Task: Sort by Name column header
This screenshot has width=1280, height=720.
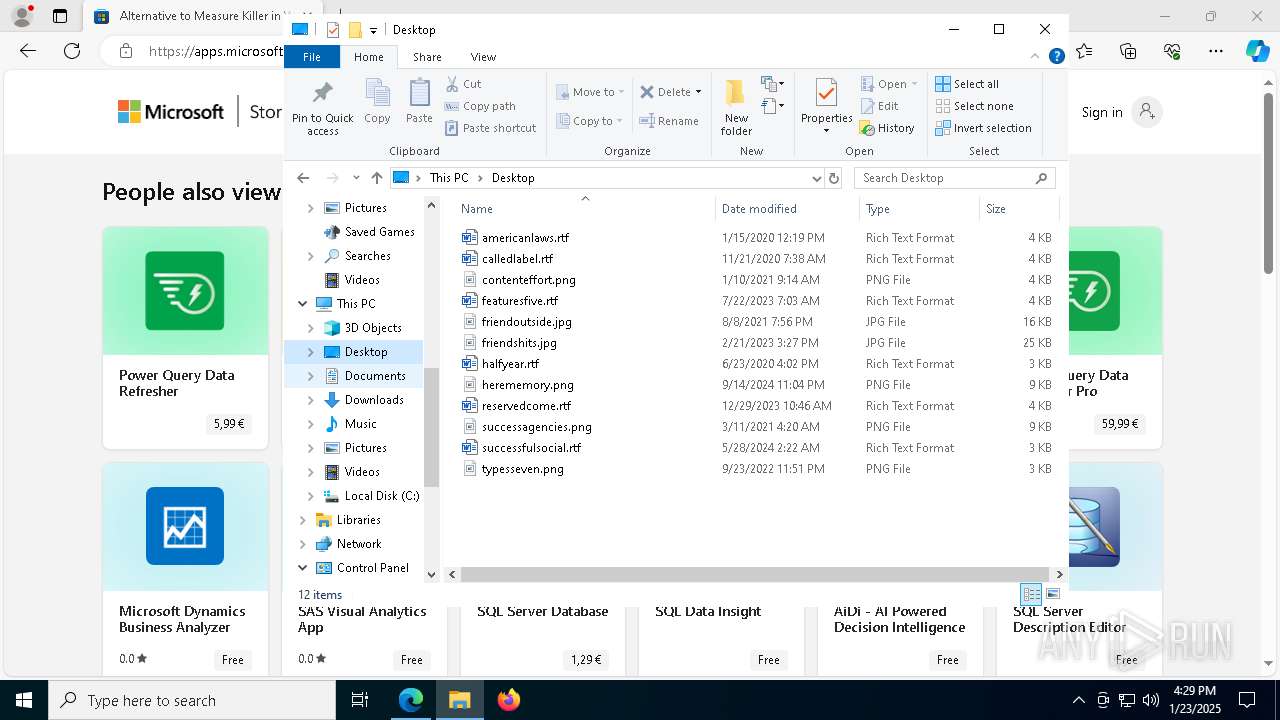Action: [585, 209]
